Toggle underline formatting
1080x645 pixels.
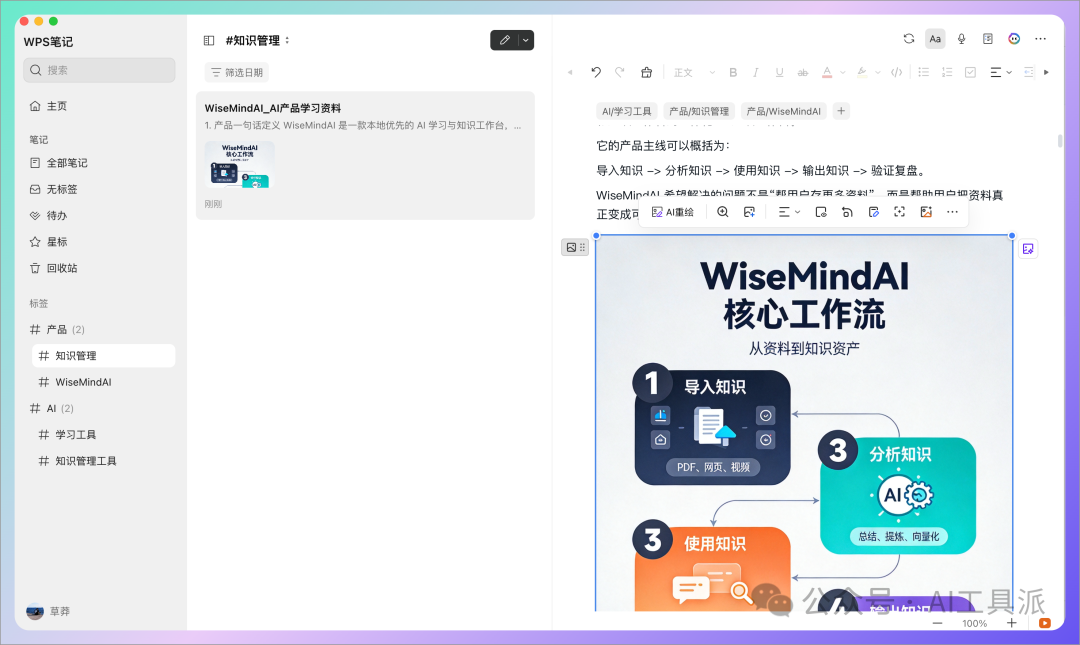click(x=779, y=72)
